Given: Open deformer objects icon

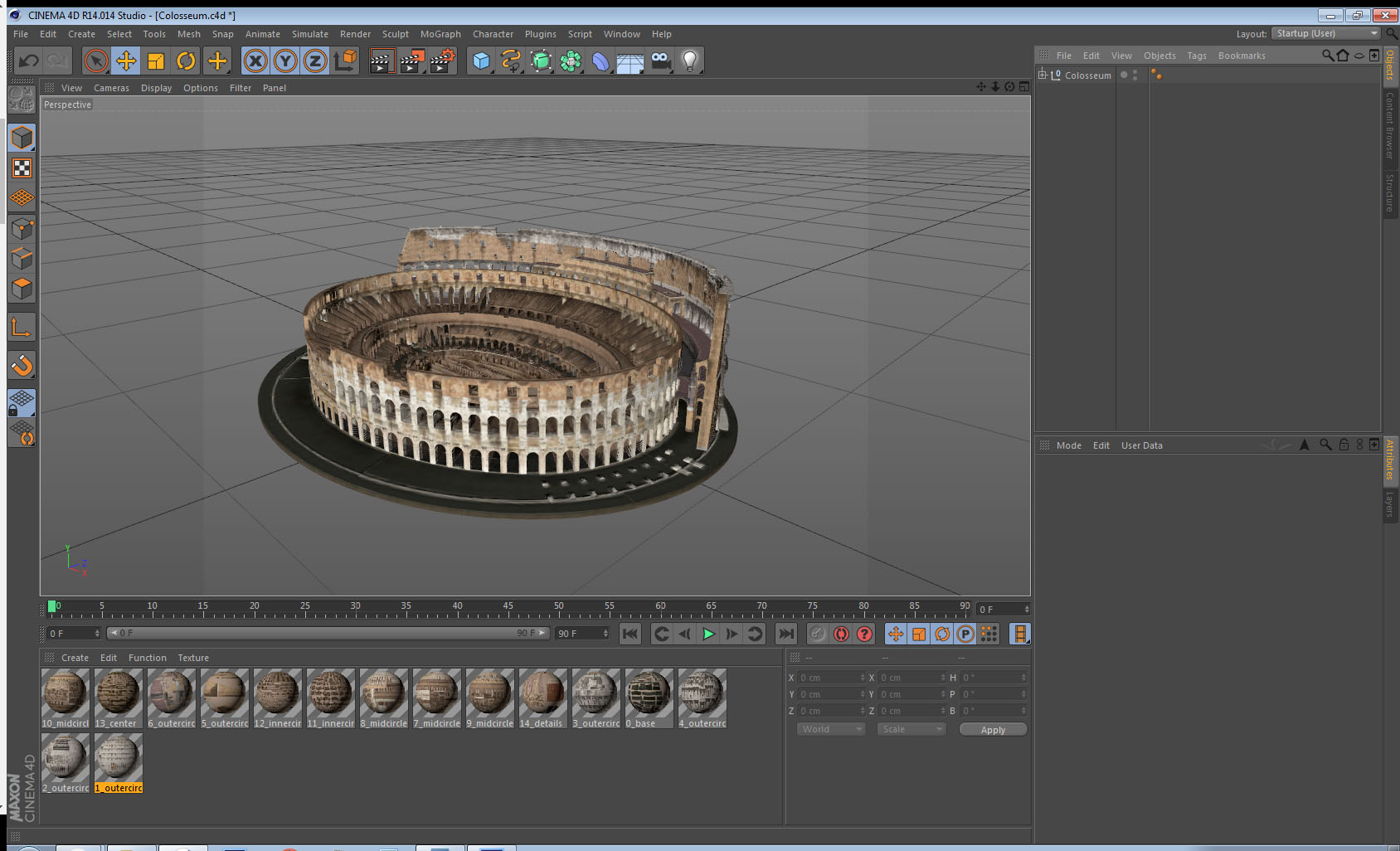Looking at the screenshot, I should point(600,61).
